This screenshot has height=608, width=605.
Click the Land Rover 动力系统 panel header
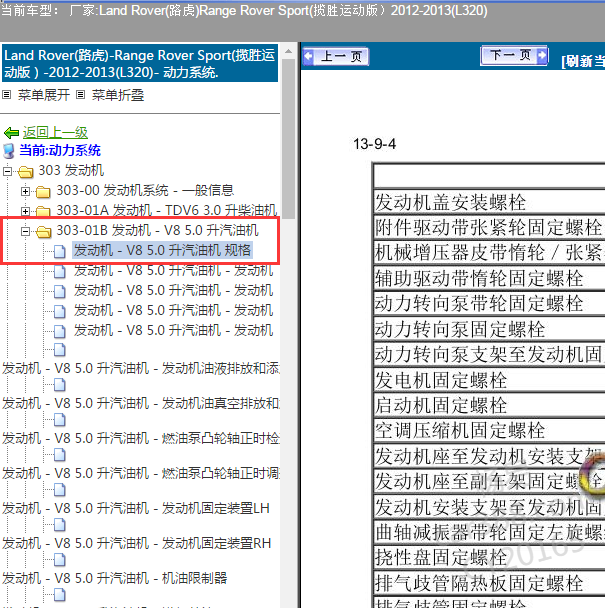pyautogui.click(x=140, y=63)
